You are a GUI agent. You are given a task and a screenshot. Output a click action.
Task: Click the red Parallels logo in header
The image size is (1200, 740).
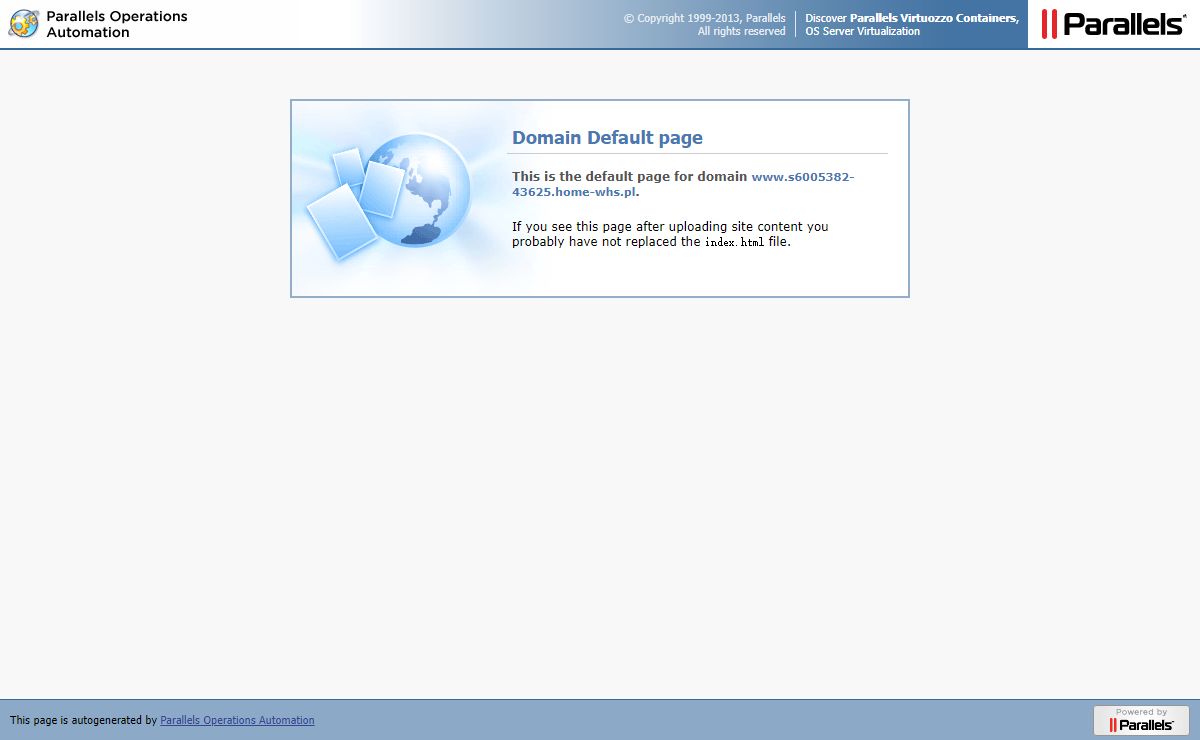[1113, 24]
